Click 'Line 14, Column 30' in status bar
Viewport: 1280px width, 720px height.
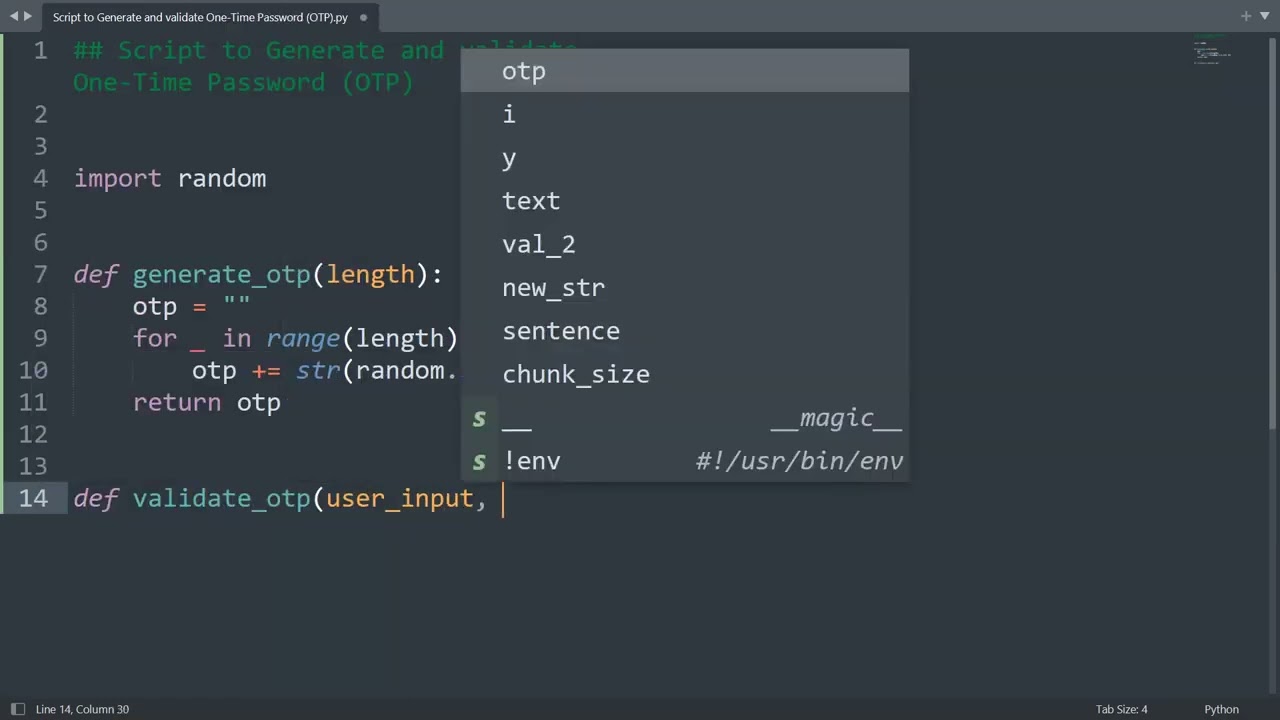[82, 709]
